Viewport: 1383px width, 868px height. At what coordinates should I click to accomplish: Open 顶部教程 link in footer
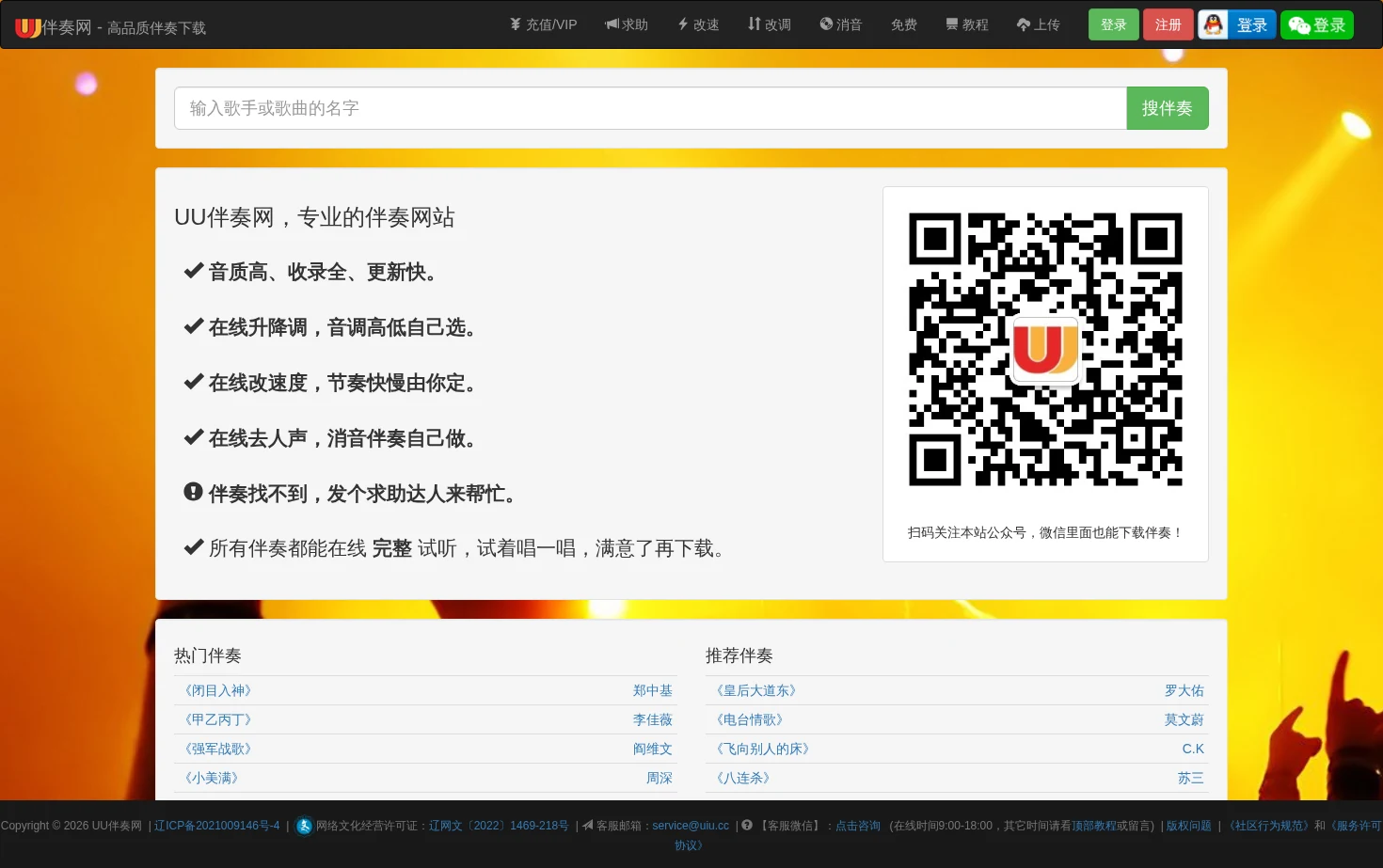pyautogui.click(x=1093, y=826)
